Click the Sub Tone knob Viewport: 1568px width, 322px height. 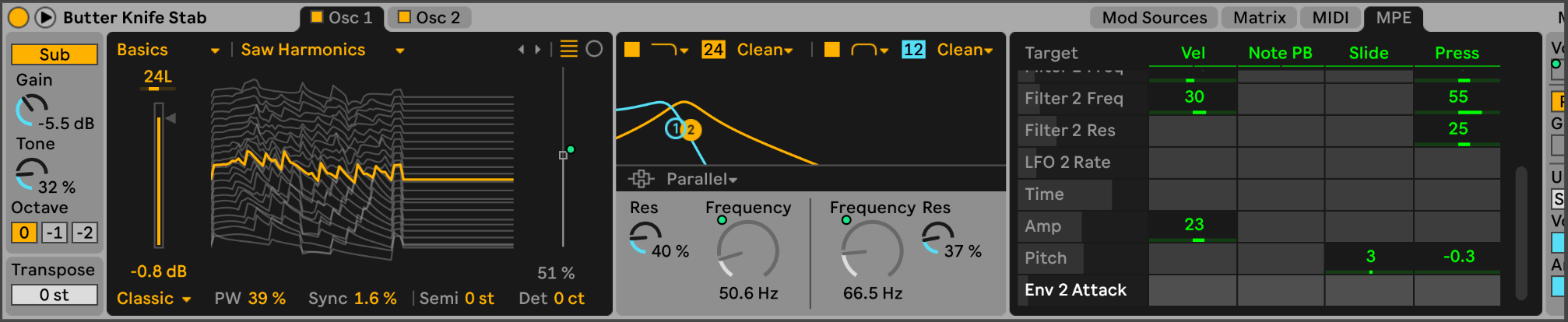31,174
